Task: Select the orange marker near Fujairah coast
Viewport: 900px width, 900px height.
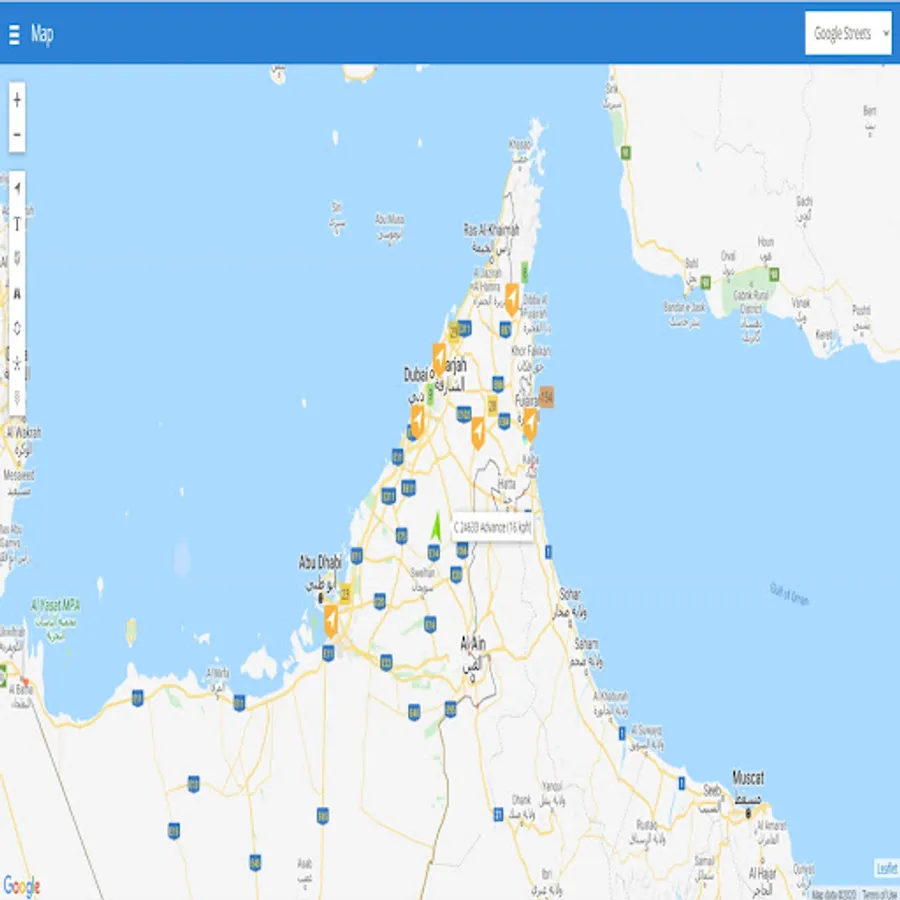Action: click(x=530, y=422)
